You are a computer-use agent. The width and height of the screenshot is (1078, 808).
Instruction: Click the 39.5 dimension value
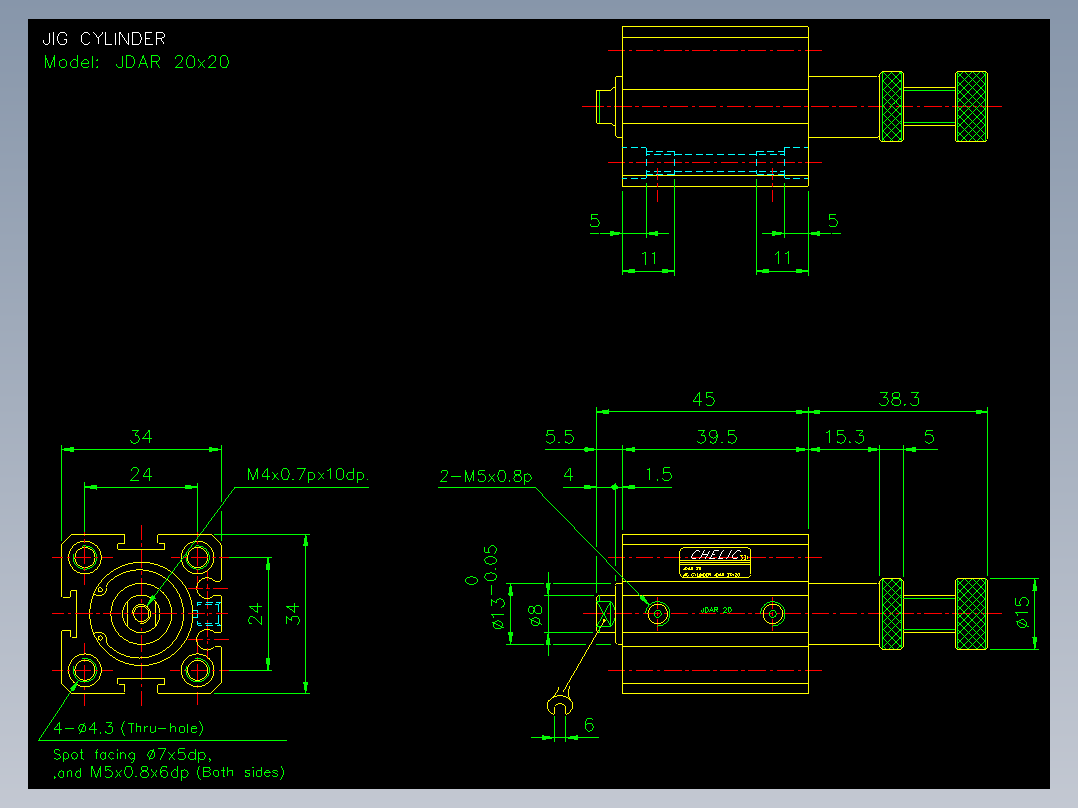coord(716,437)
